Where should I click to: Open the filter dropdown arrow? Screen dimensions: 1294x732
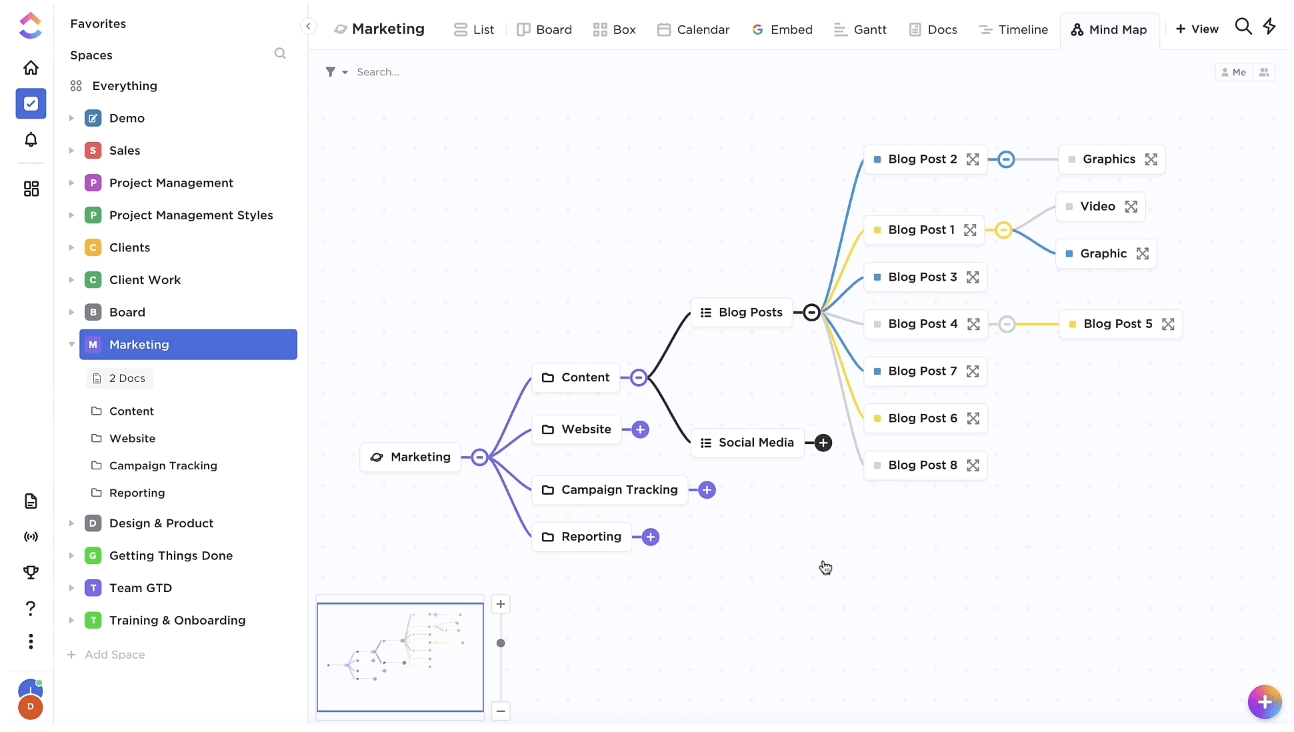(345, 72)
